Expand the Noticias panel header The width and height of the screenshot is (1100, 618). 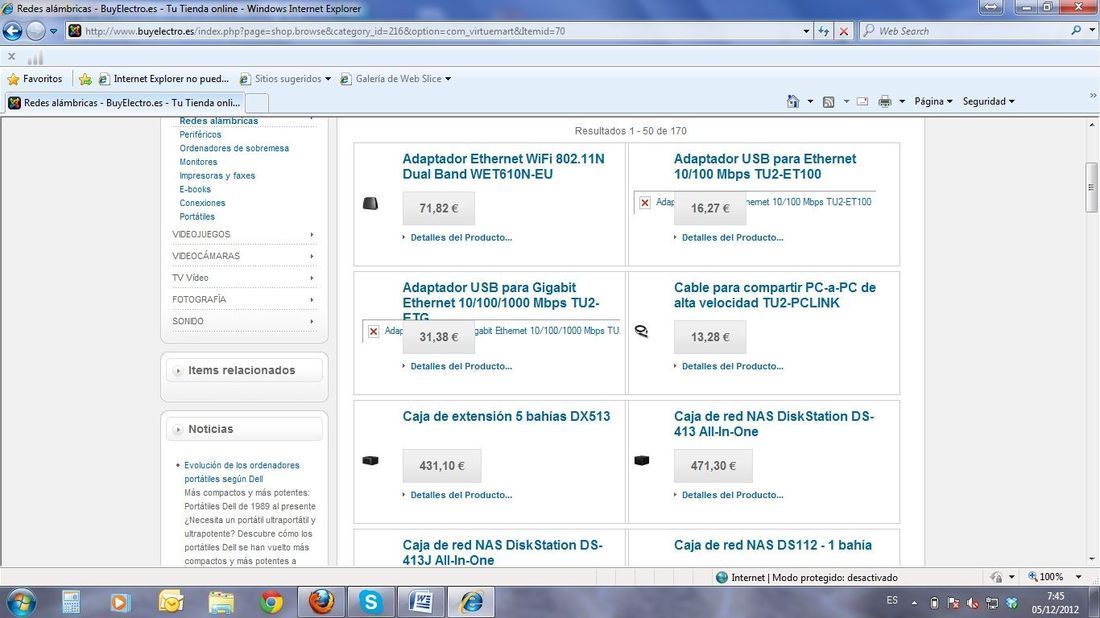pos(244,429)
